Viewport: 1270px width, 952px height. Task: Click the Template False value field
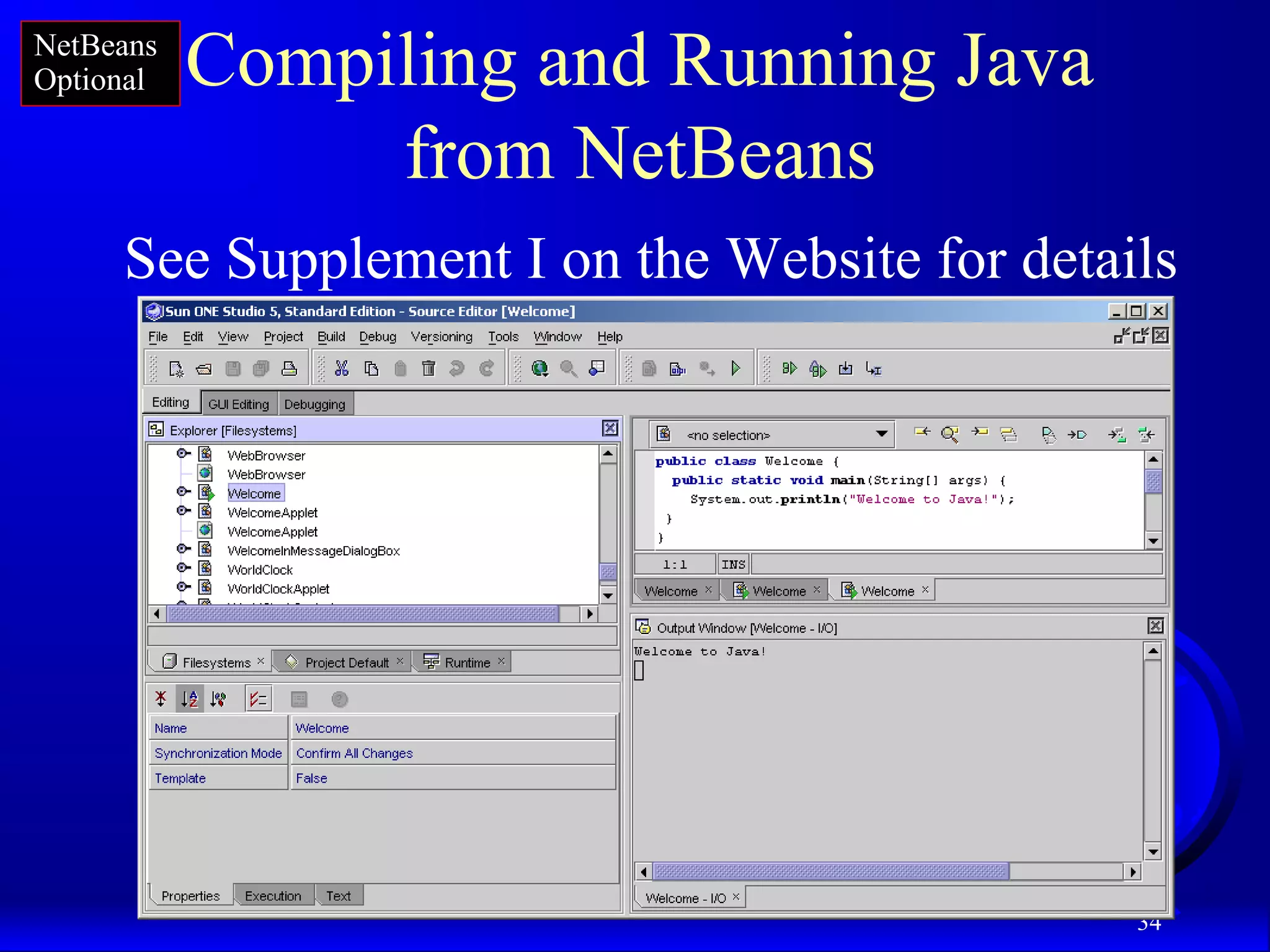tap(453, 778)
